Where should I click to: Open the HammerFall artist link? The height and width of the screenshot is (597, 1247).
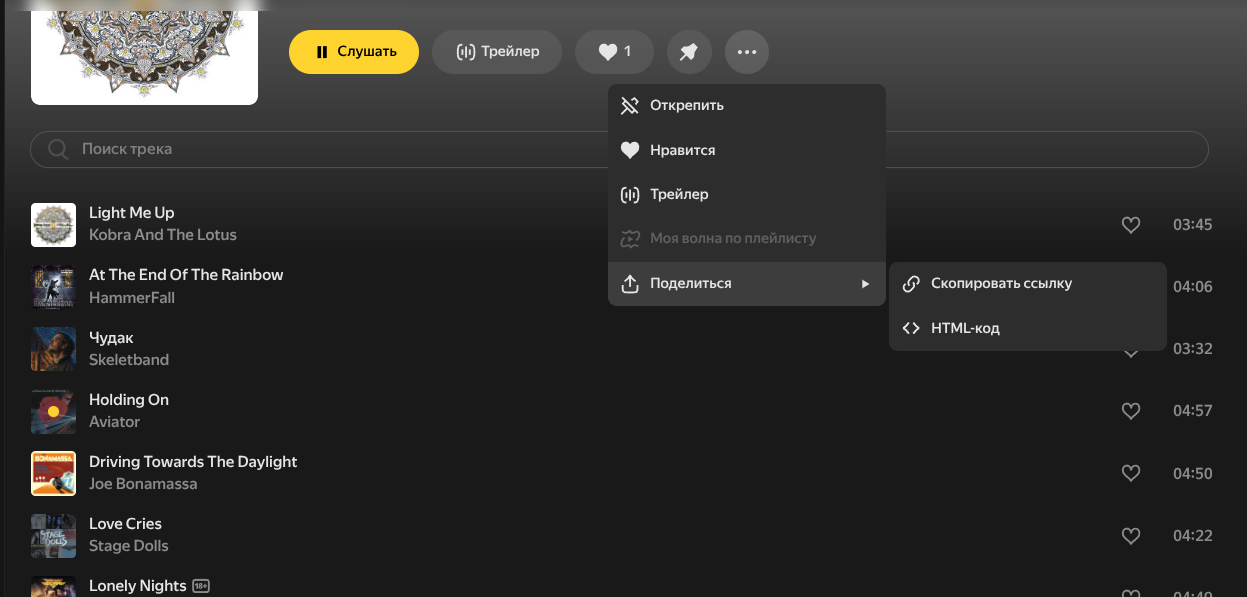tap(131, 297)
